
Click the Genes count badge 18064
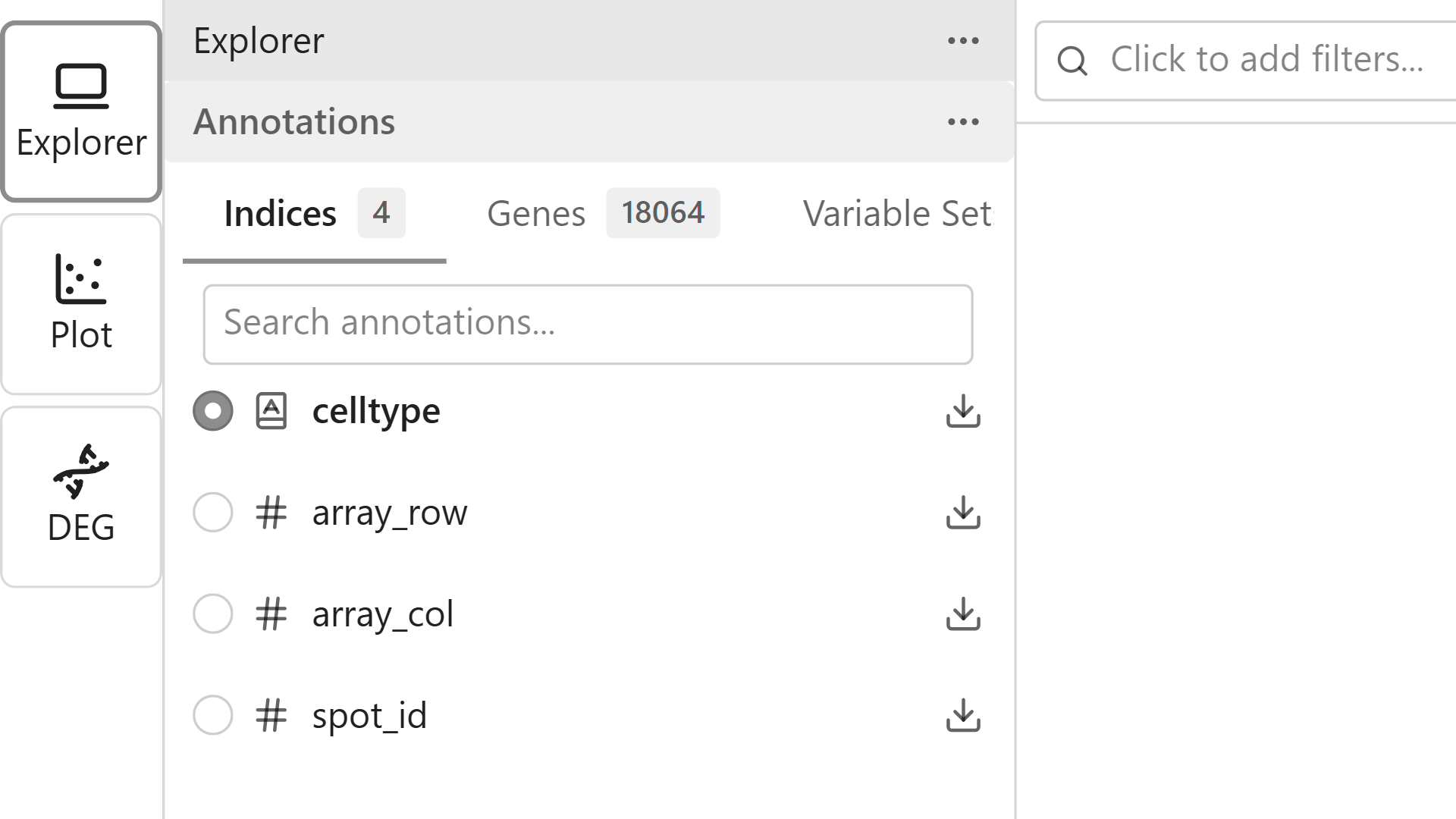click(663, 213)
